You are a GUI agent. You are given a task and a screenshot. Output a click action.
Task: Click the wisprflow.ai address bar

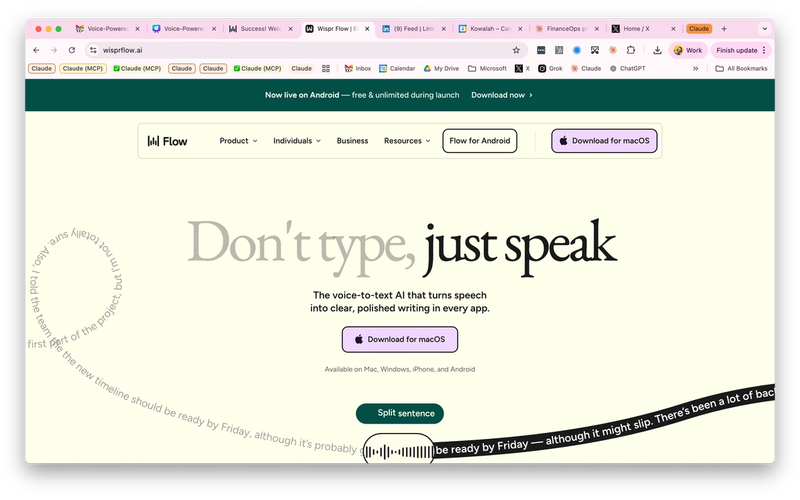[306, 50]
